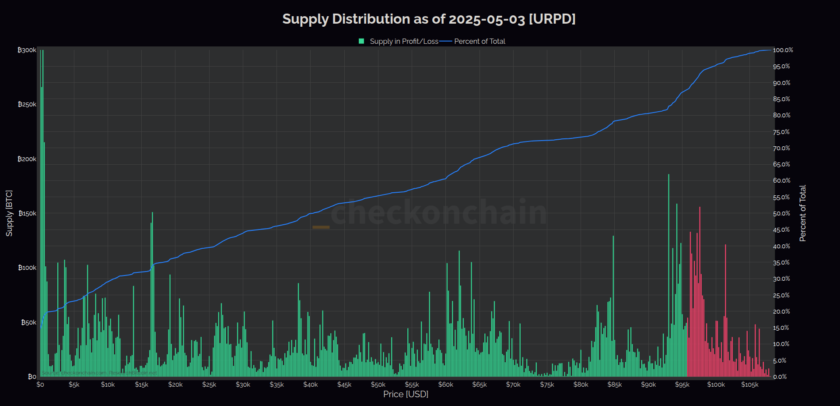Click the $75k tick label on x-axis
Screen dimensions: 840x406
pos(547,384)
